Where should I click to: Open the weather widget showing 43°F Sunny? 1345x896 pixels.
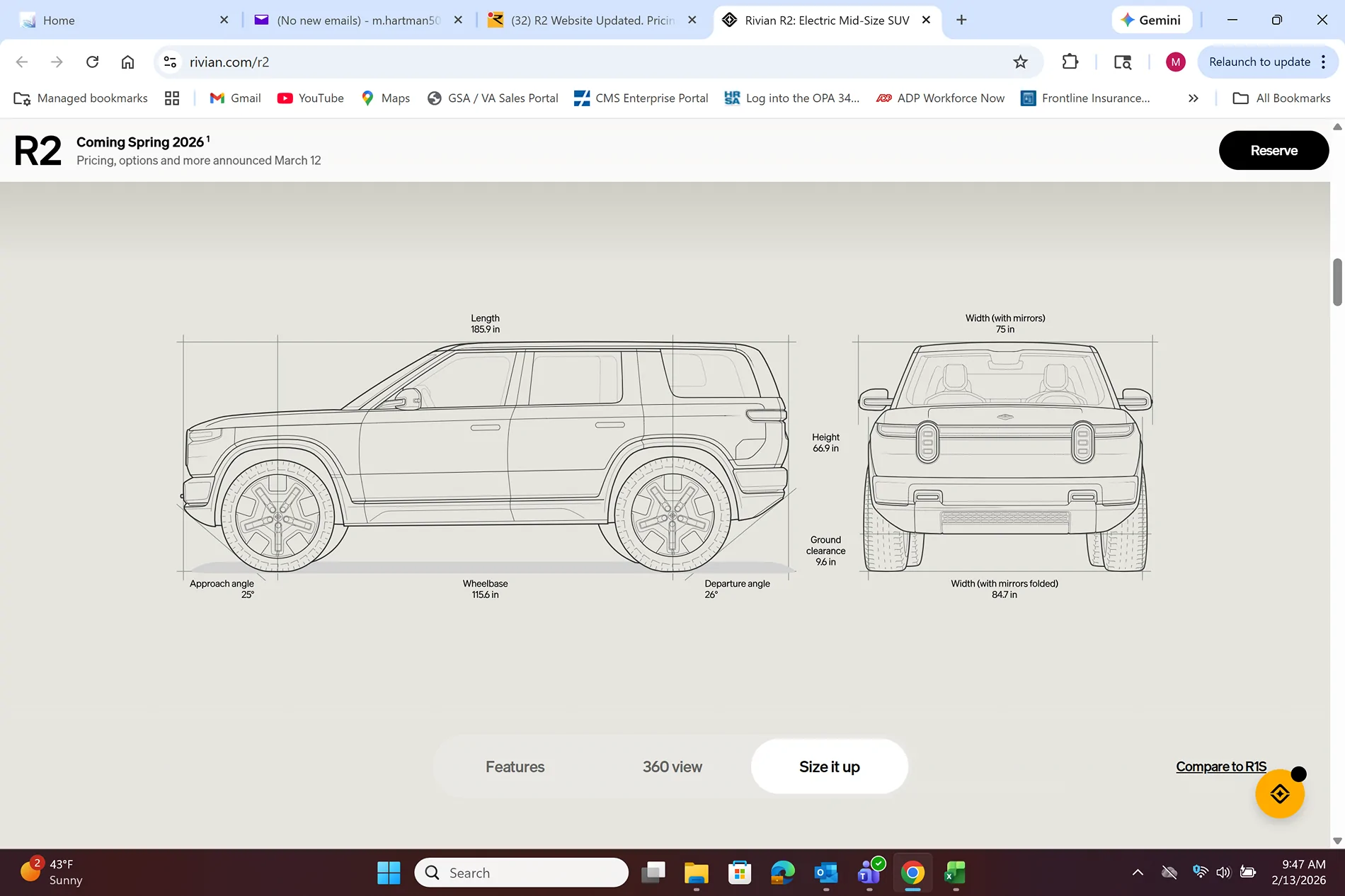(51, 872)
